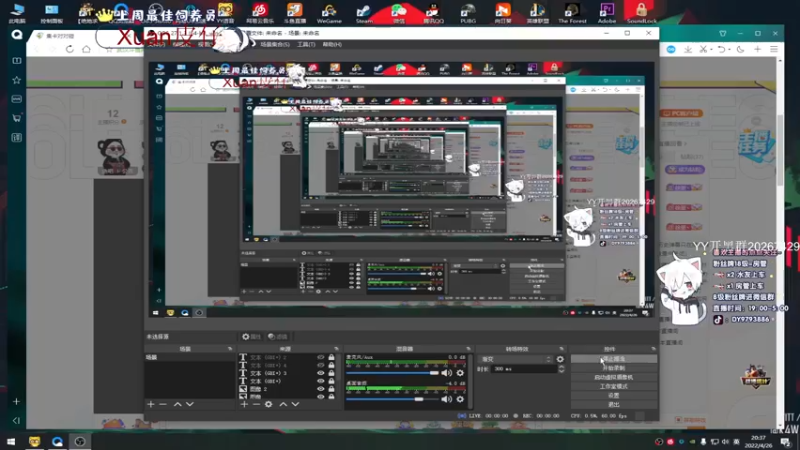Remove scene with minus in 场景 panel
Image resolution: width=800 pixels, height=450 pixels.
(x=163, y=405)
